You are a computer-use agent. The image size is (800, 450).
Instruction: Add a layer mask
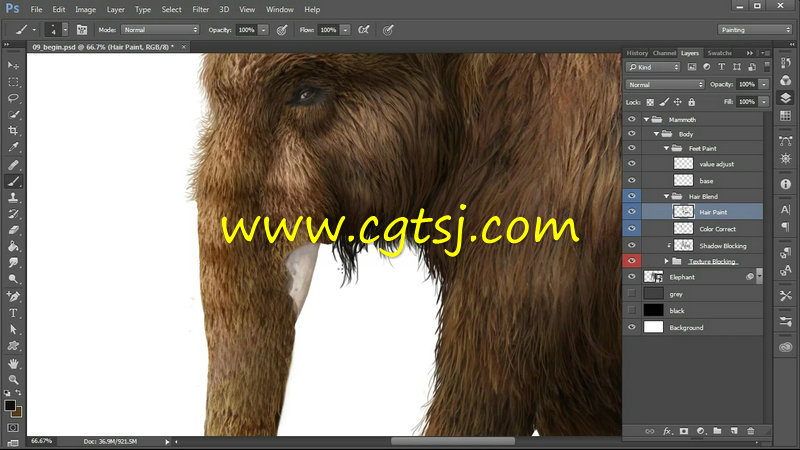[x=684, y=431]
